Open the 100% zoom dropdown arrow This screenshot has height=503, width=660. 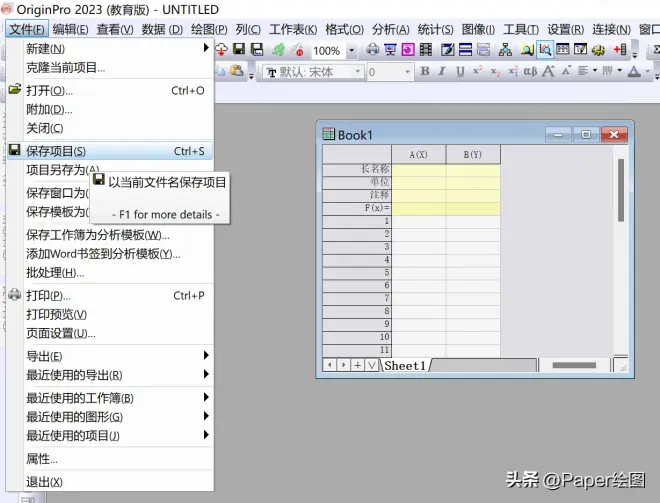click(x=351, y=51)
